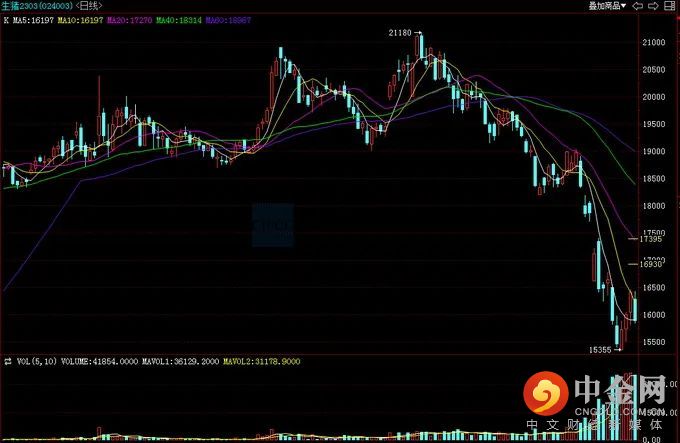This screenshot has height=443, width=680.
Task: Click the MA5:16197 indicator label
Action: click(x=33, y=20)
